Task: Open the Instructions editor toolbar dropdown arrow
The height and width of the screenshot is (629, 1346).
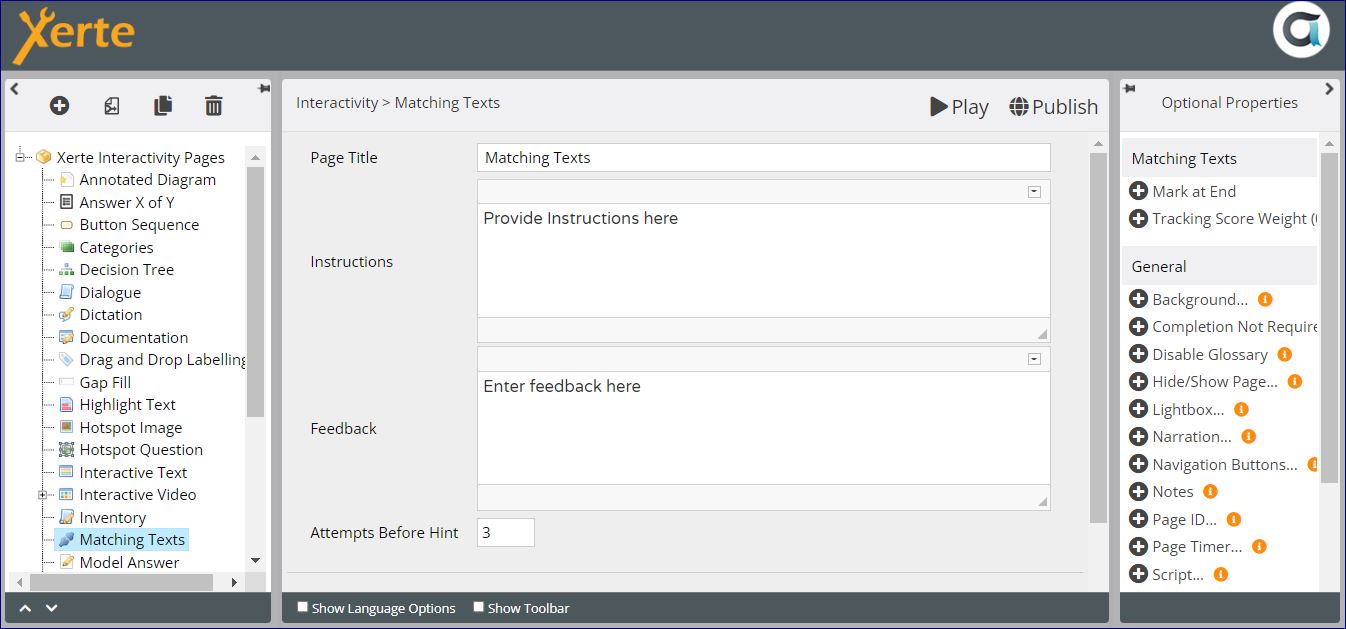Action: tap(1035, 192)
